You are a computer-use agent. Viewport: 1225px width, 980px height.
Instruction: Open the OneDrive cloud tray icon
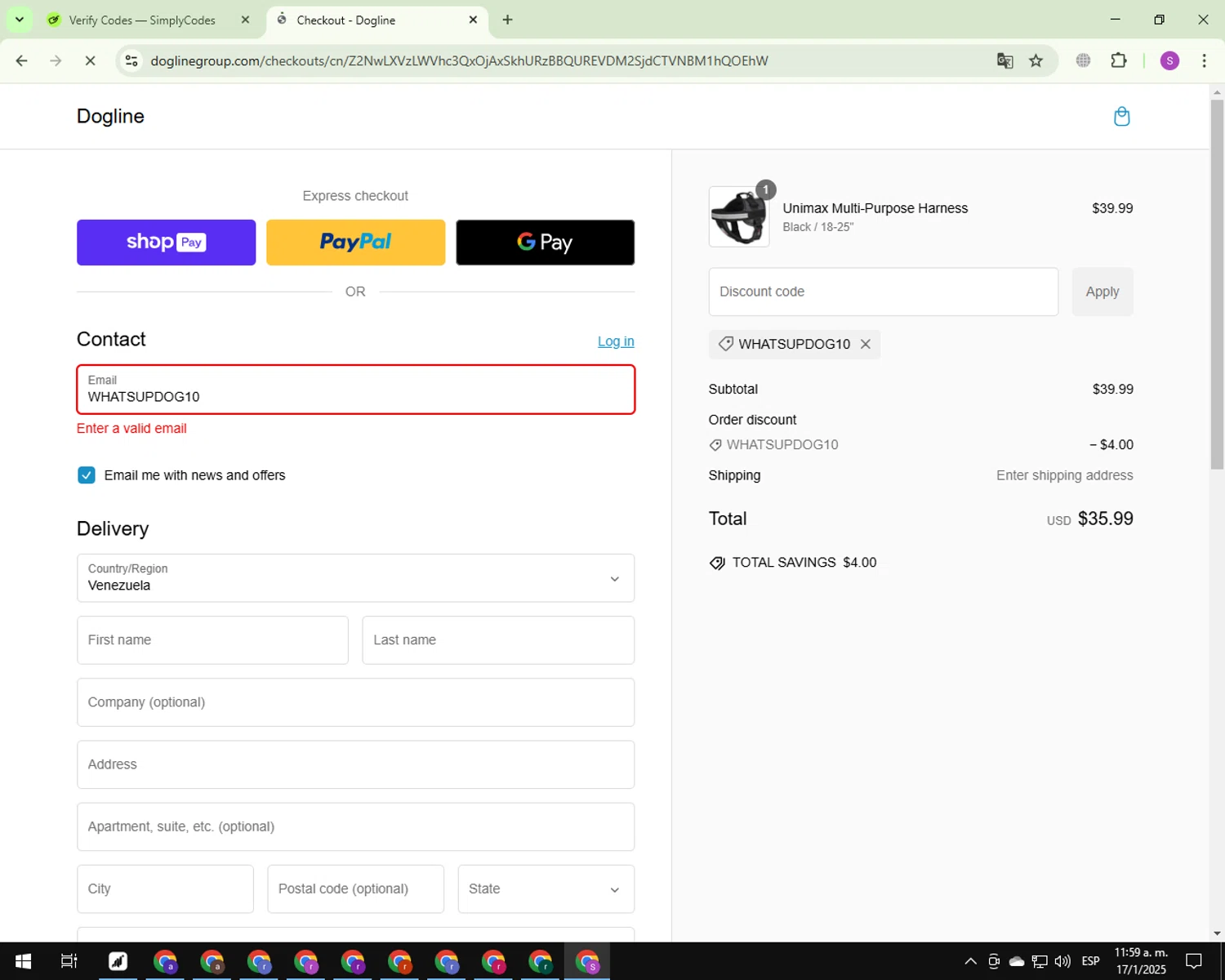(x=1017, y=961)
